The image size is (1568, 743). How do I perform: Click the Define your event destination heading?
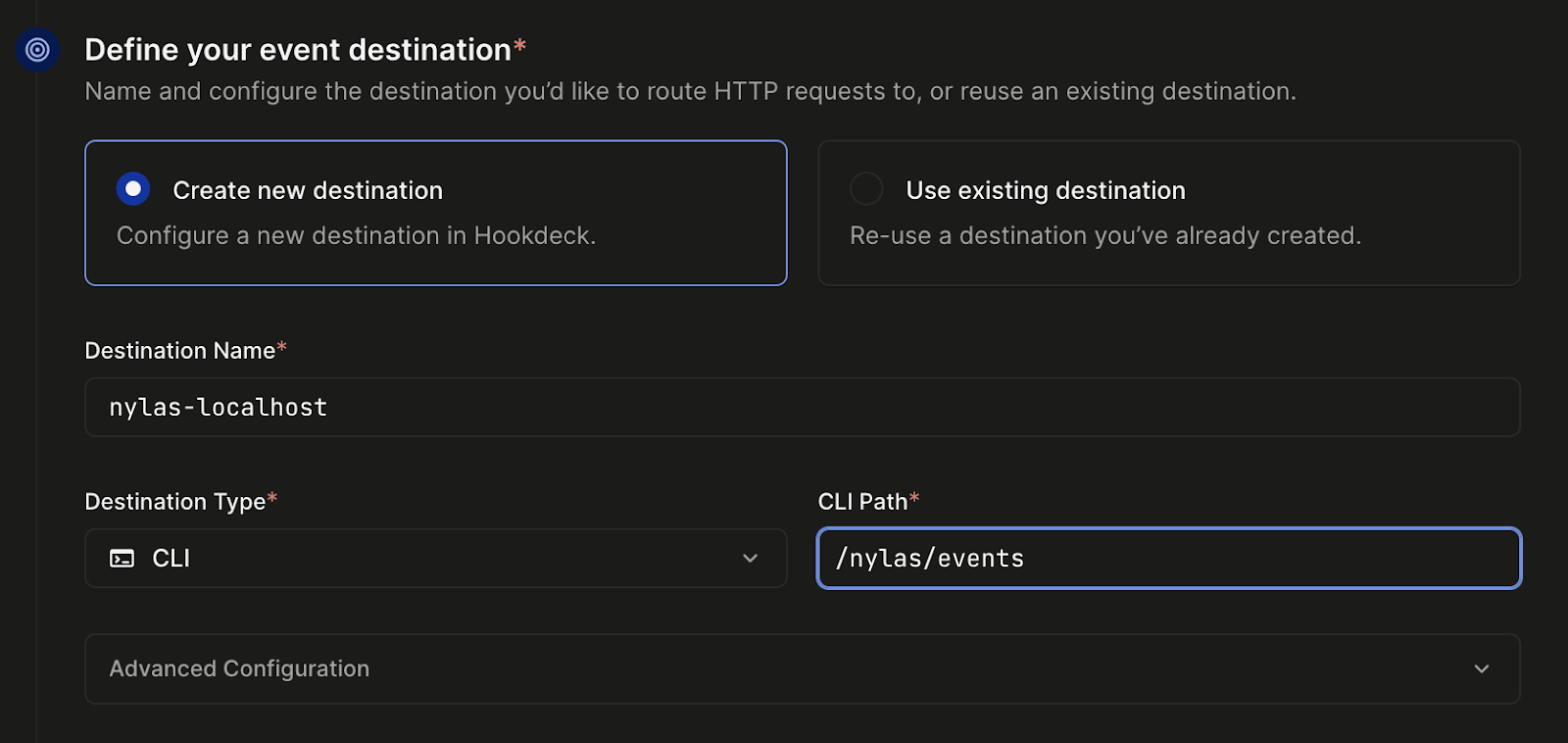pos(298,50)
